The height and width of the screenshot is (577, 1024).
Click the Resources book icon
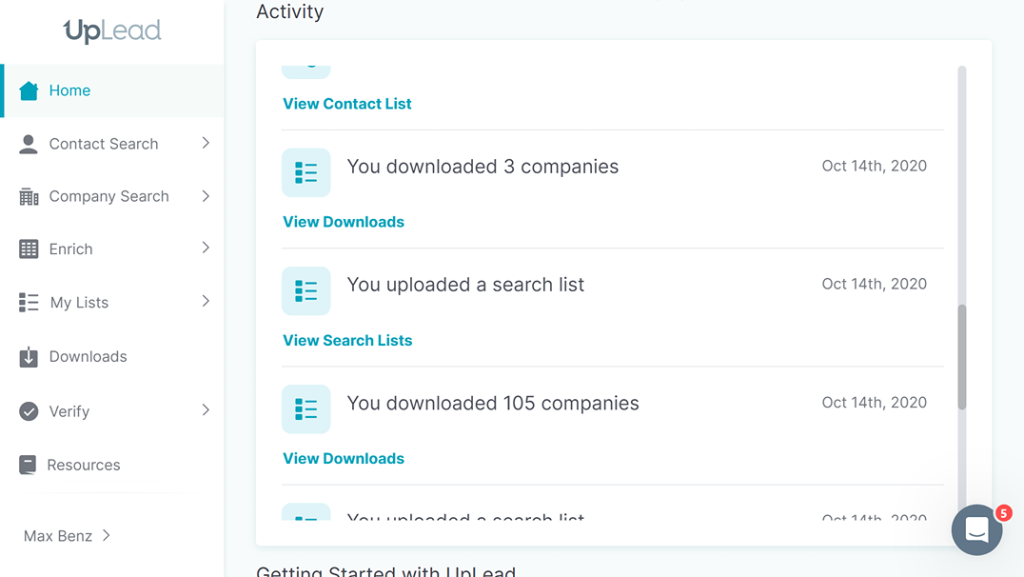29,465
